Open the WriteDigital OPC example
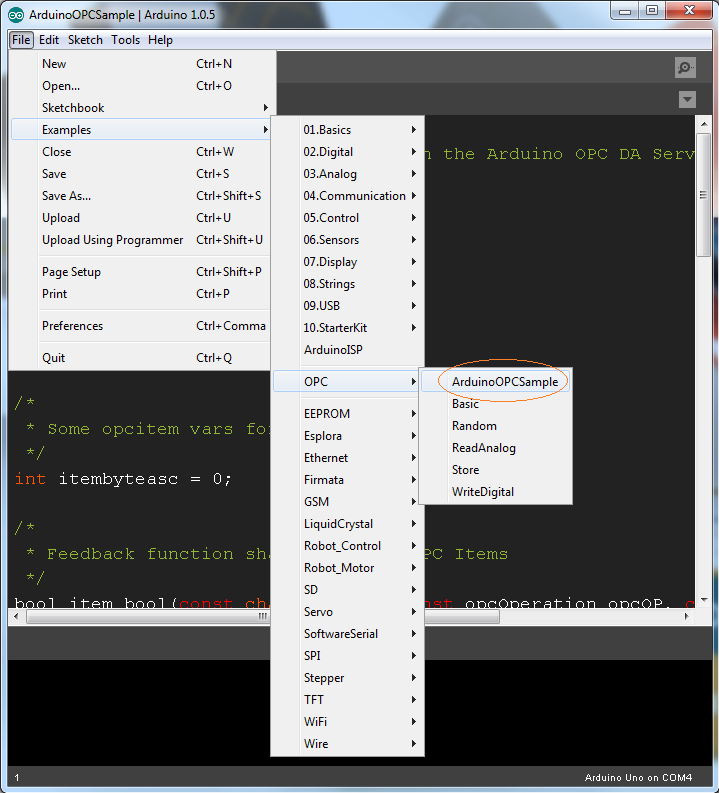719x793 pixels. point(496,492)
